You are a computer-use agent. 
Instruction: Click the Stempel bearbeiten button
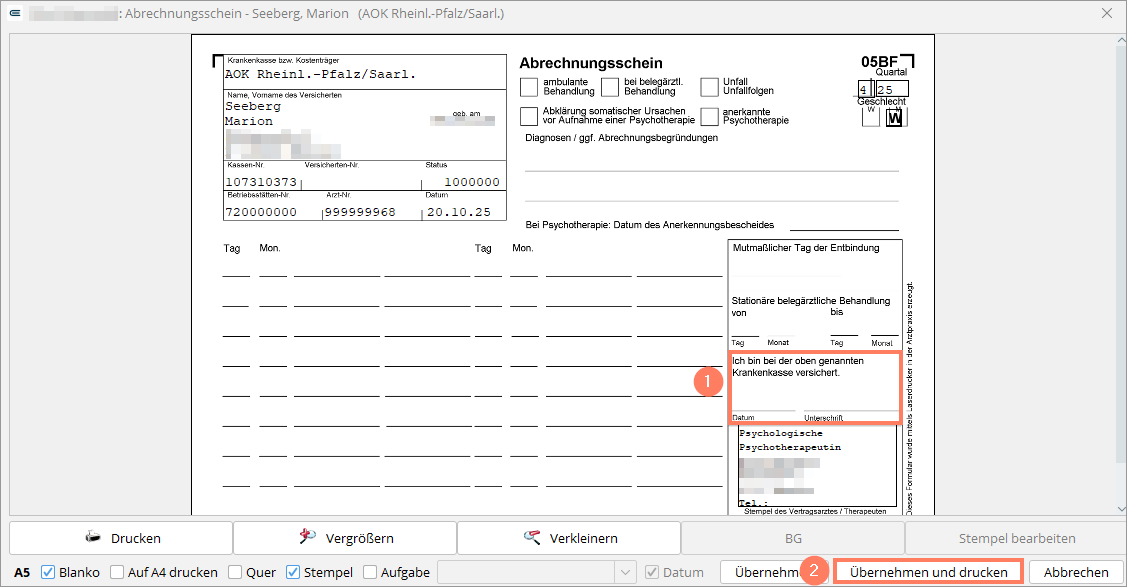(x=1016, y=538)
